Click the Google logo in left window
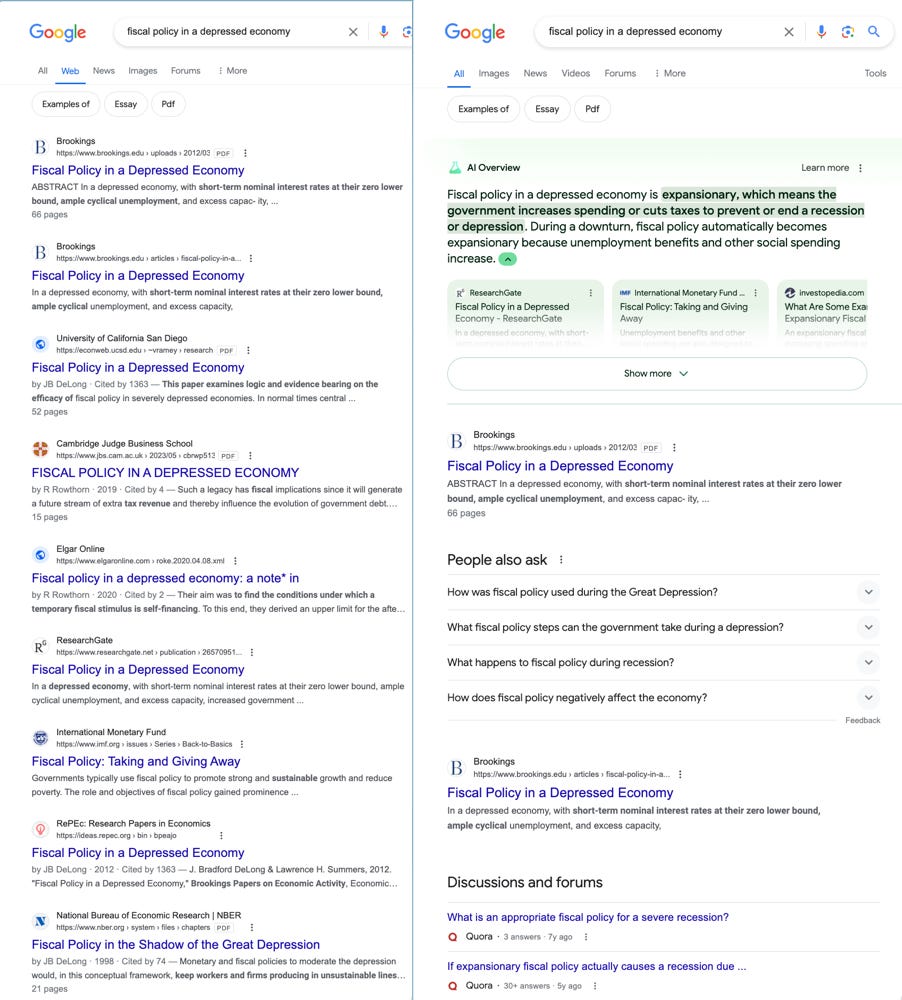The image size is (902, 1000). [x=57, y=32]
